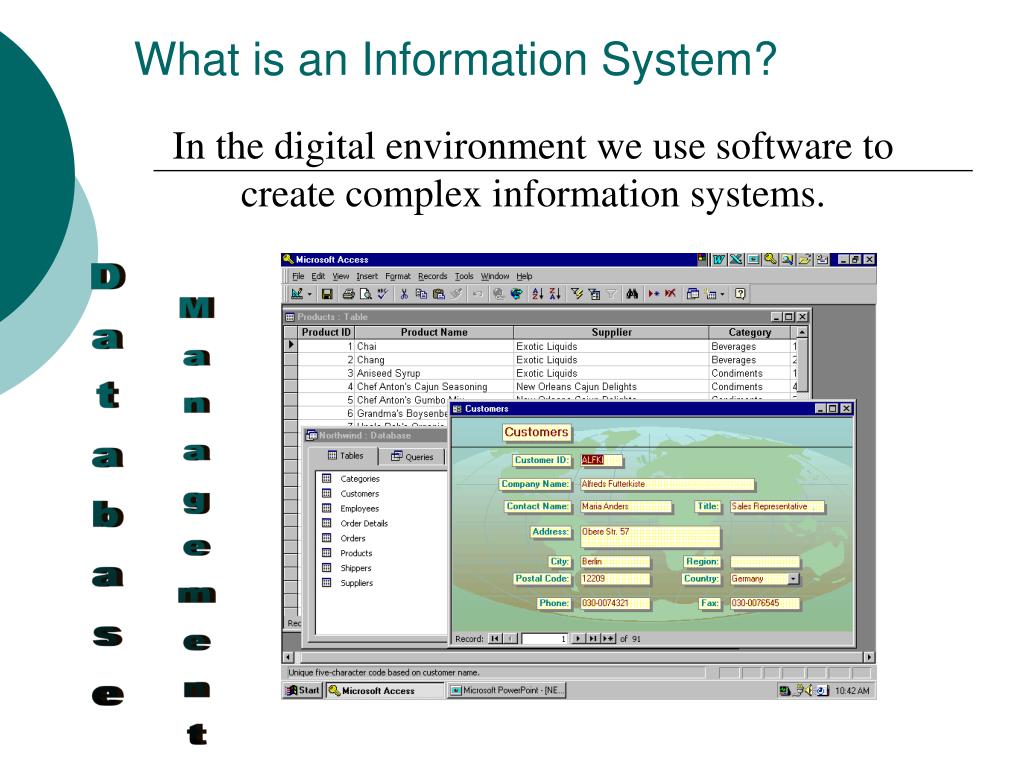Click Products table scroll up arrow

(x=802, y=332)
